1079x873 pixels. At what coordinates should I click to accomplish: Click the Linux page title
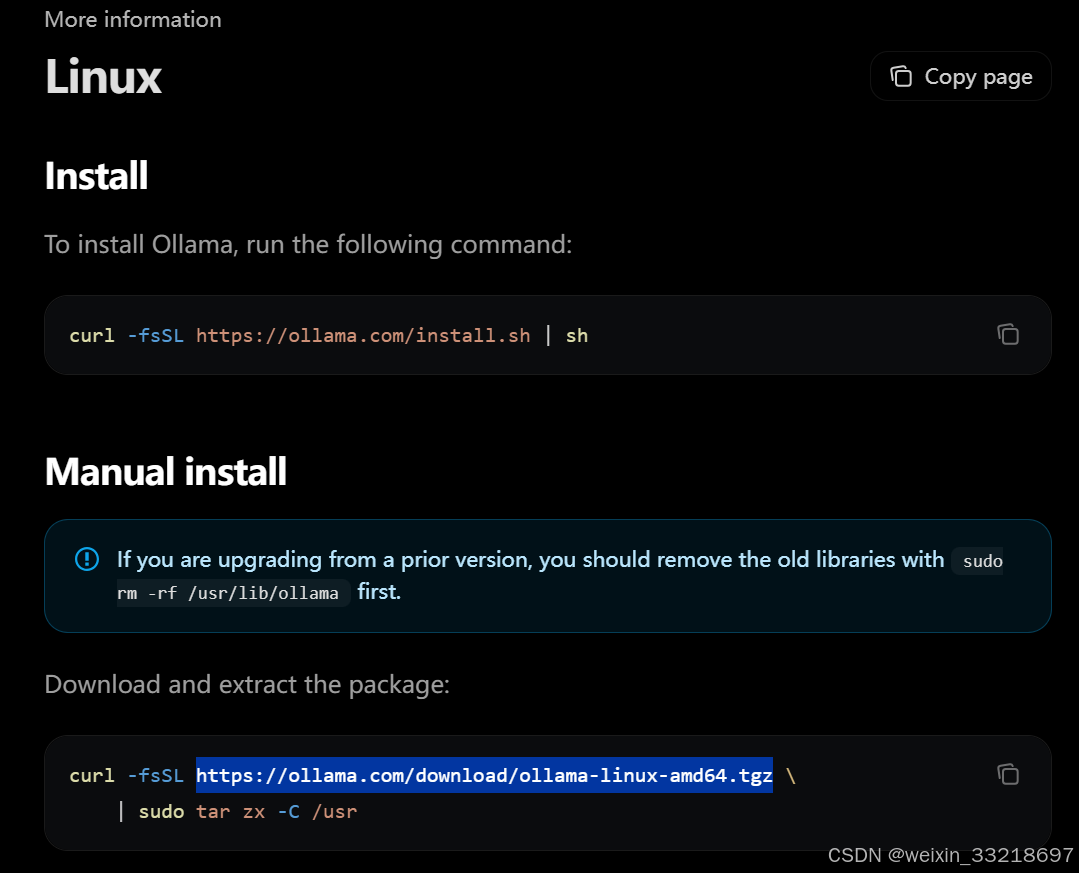(x=103, y=76)
